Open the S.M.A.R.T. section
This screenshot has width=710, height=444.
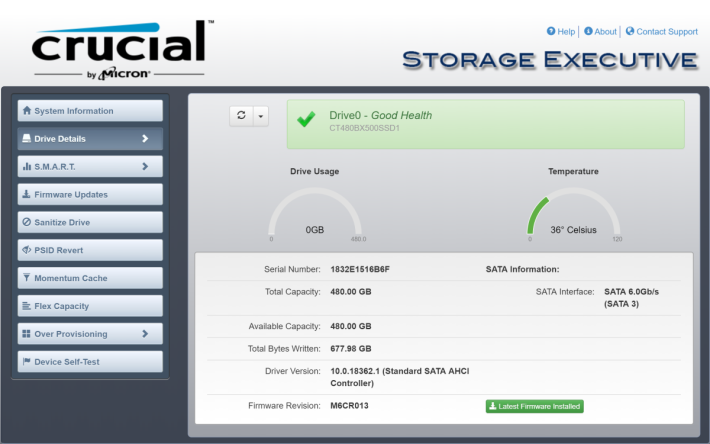[x=90, y=167]
